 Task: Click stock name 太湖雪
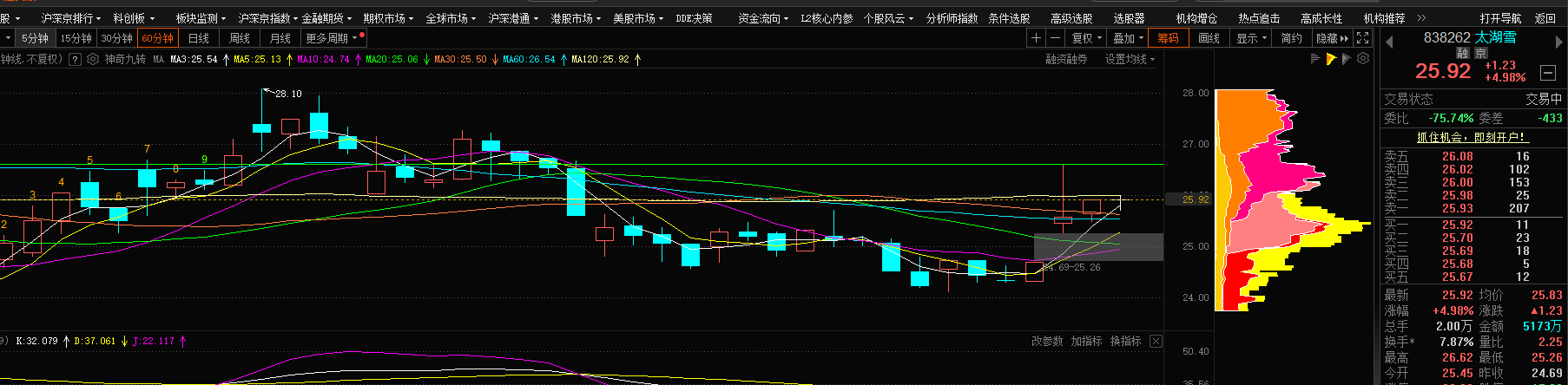[1496, 37]
